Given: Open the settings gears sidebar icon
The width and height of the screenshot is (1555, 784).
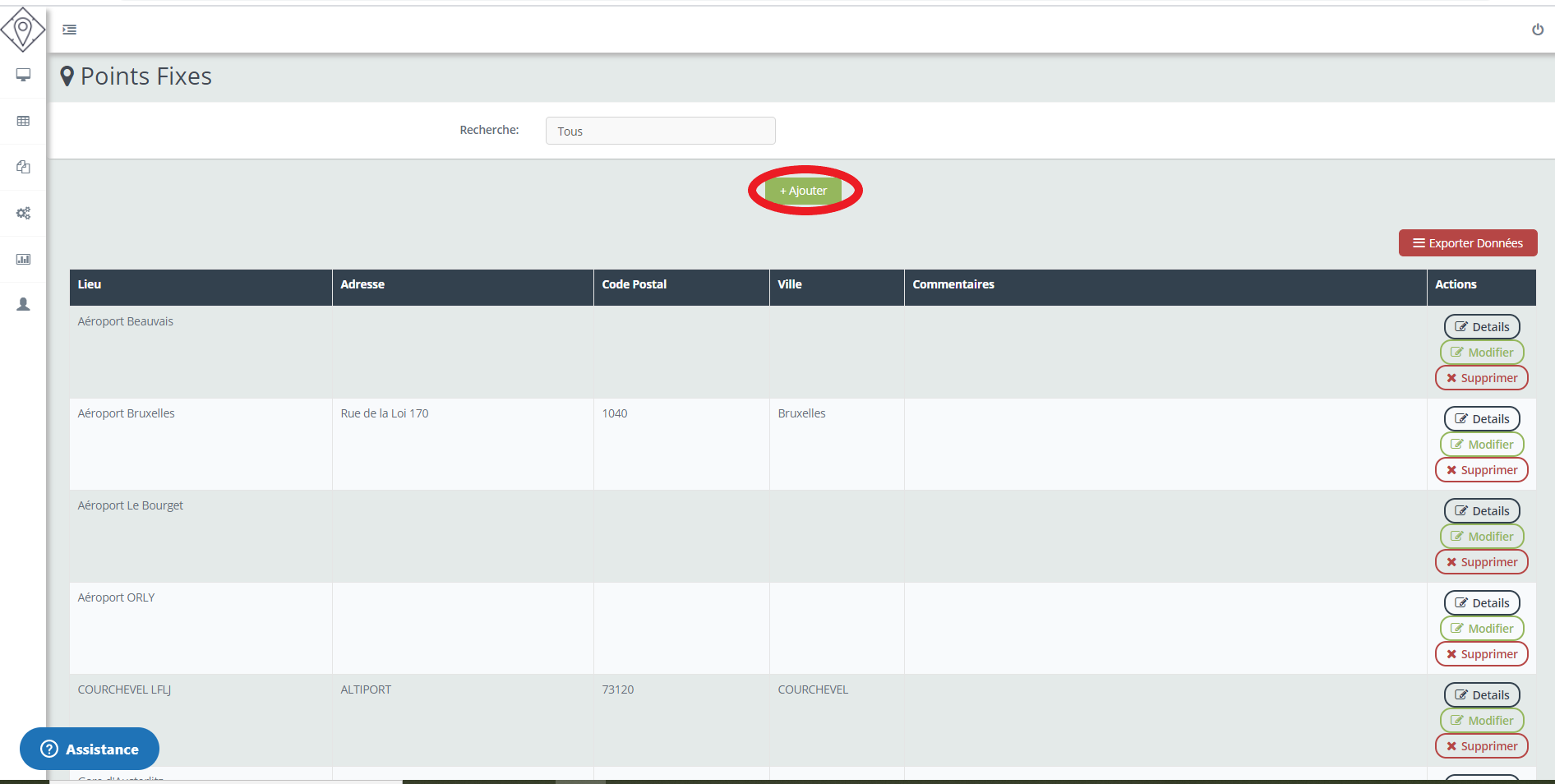Looking at the screenshot, I should coord(23,213).
